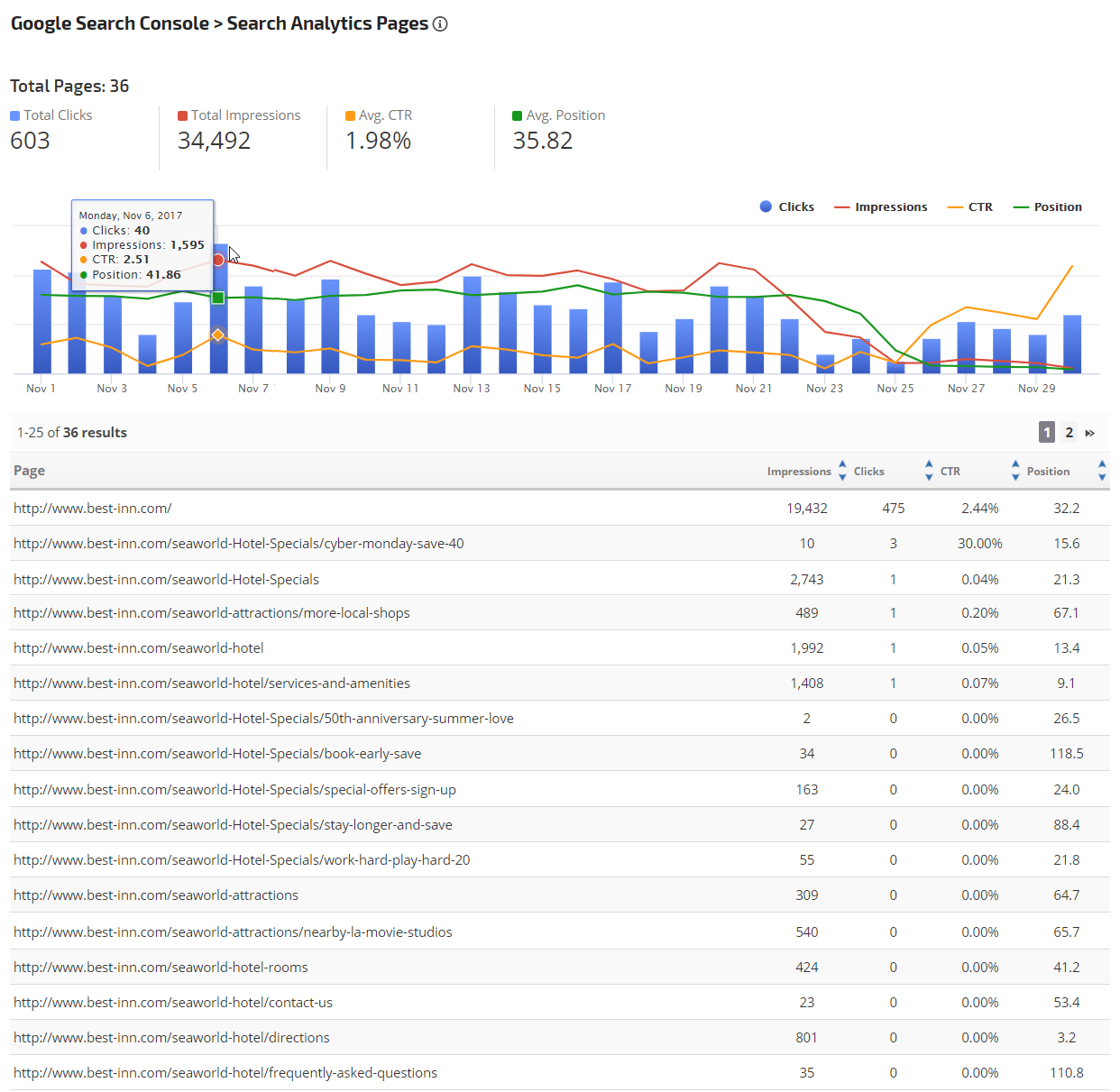Click the last clicks bar after Nov 29
Image resolution: width=1120 pixels, height=1092 pixels.
1071,344
